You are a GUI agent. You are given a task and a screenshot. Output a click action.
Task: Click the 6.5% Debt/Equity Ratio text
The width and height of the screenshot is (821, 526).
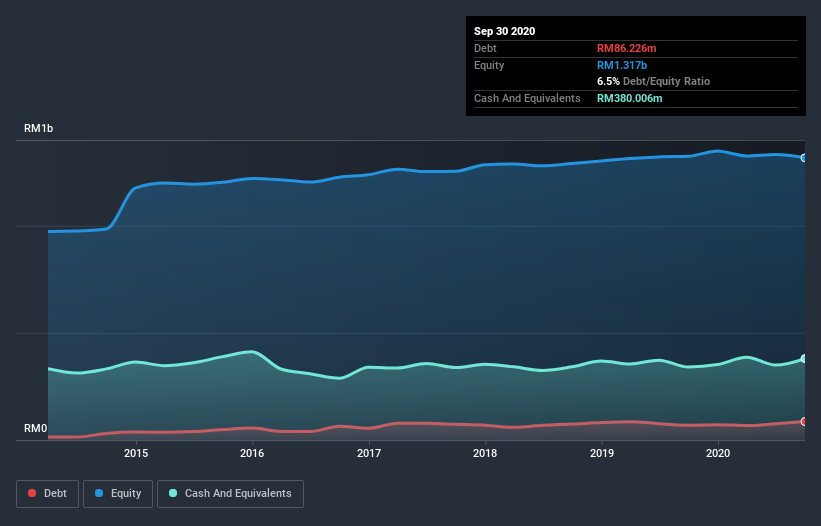(x=653, y=81)
